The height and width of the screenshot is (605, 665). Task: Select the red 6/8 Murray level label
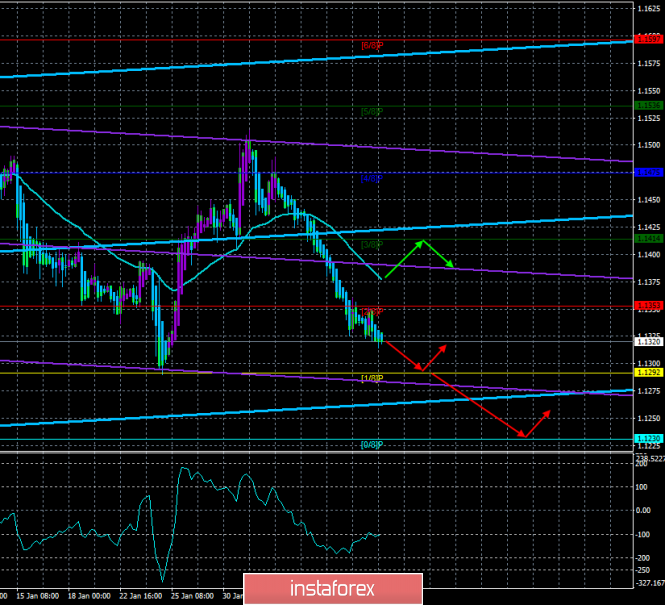tap(372, 45)
